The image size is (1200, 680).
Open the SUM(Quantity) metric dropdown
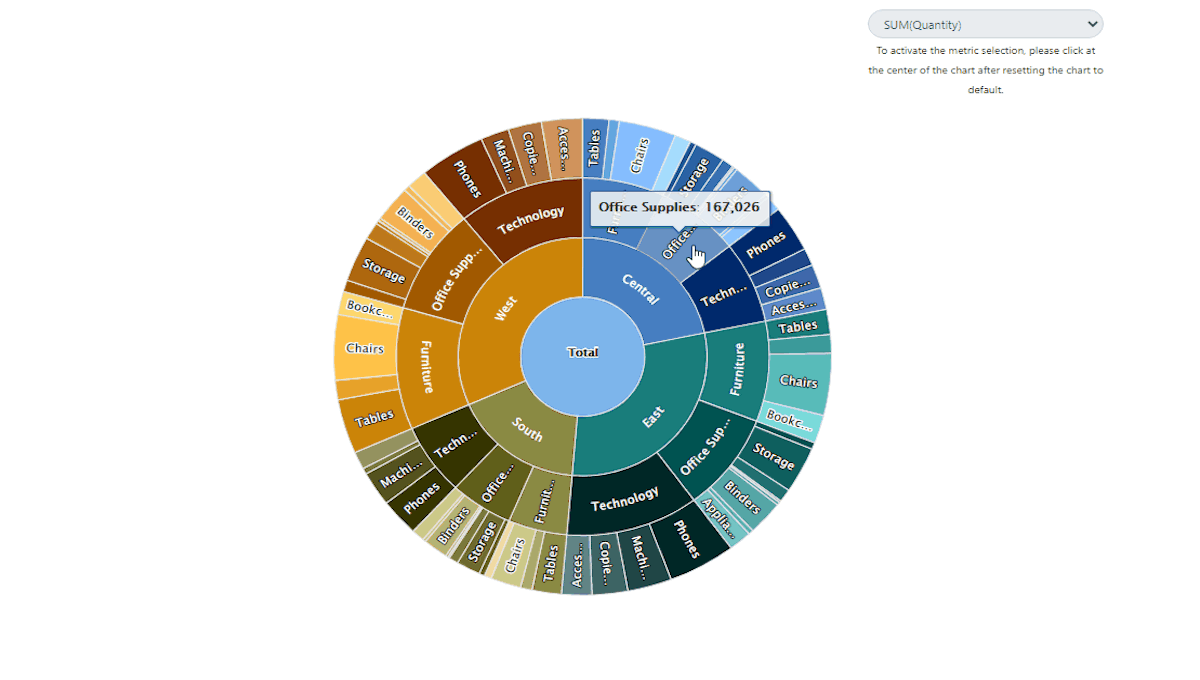(985, 23)
